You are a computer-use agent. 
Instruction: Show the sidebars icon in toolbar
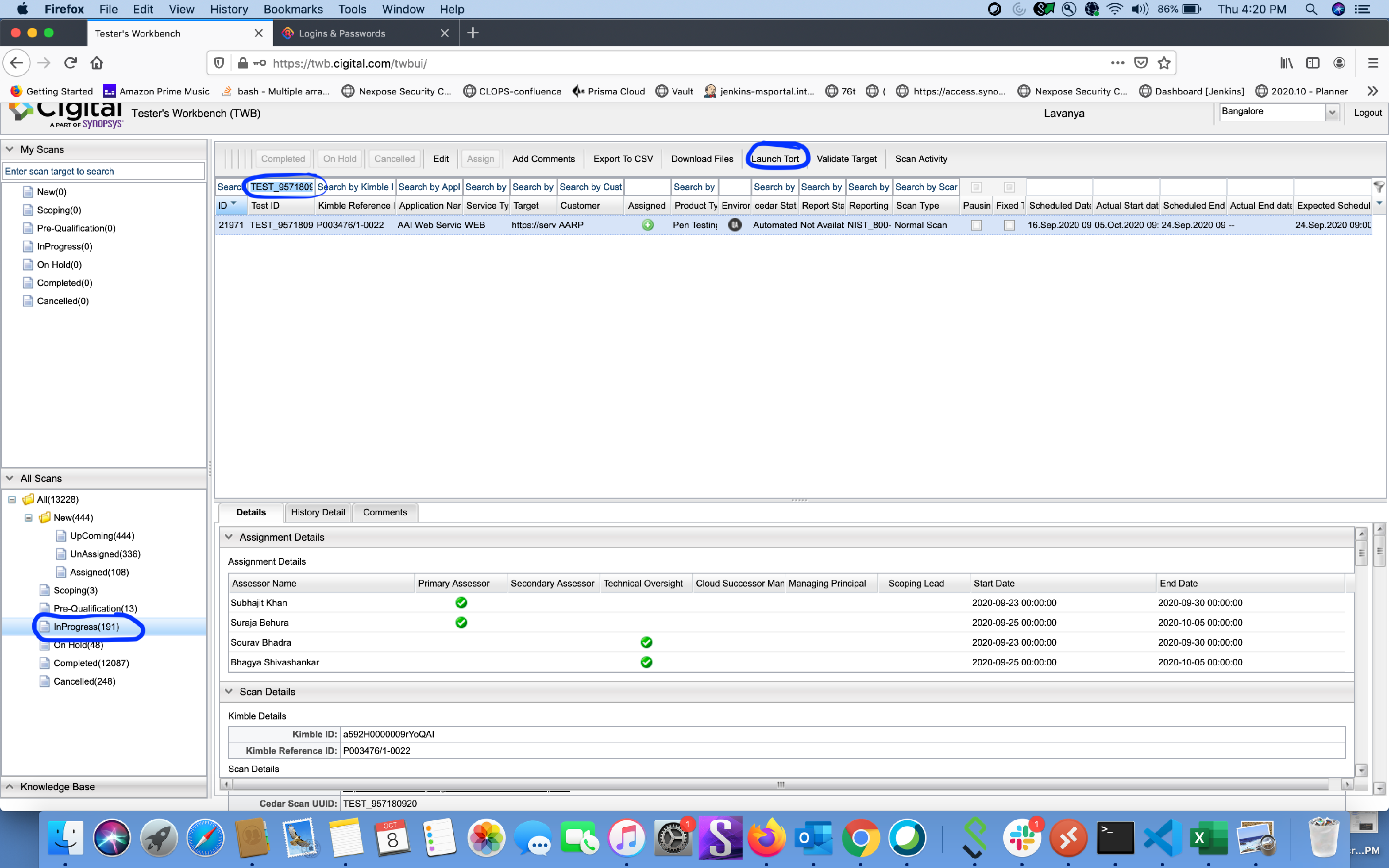coord(1313,63)
